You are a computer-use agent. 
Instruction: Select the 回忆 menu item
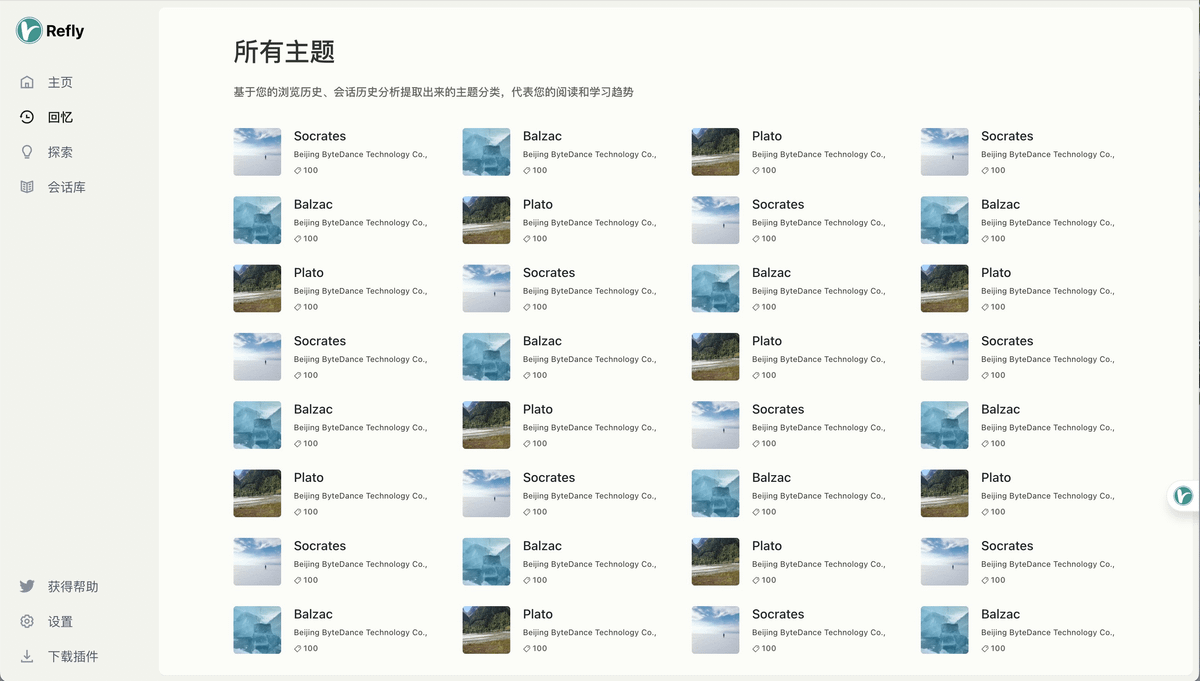[60, 117]
